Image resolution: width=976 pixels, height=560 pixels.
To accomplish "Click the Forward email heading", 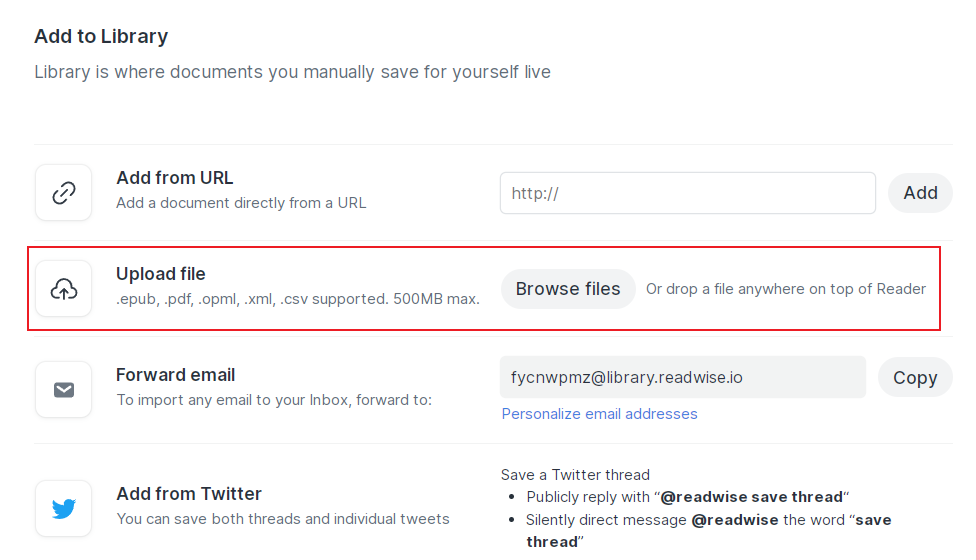I will pos(176,375).
